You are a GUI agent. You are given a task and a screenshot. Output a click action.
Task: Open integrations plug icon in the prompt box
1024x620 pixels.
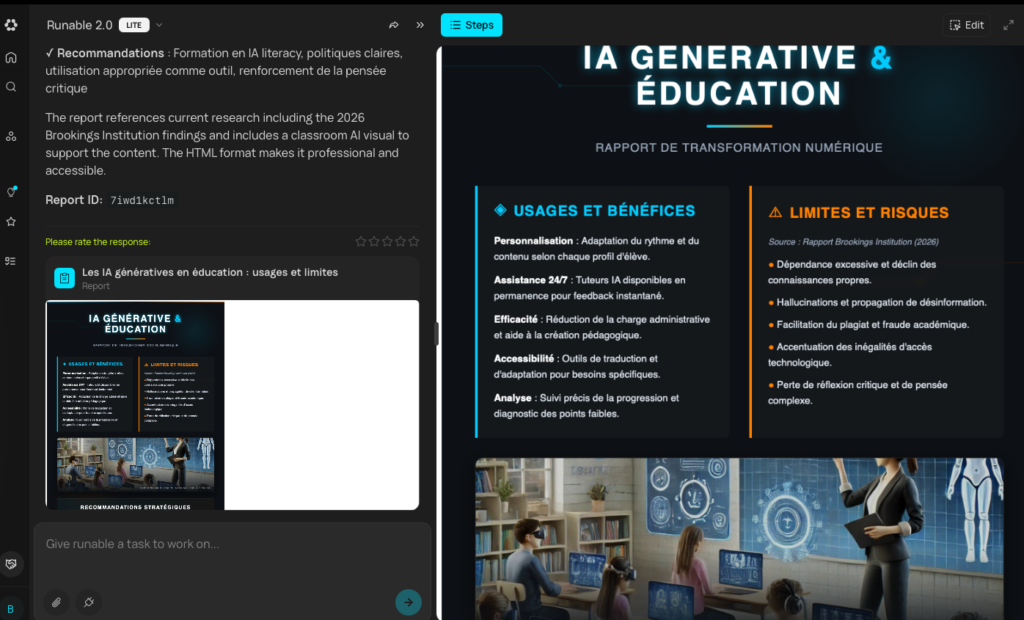pos(88,602)
